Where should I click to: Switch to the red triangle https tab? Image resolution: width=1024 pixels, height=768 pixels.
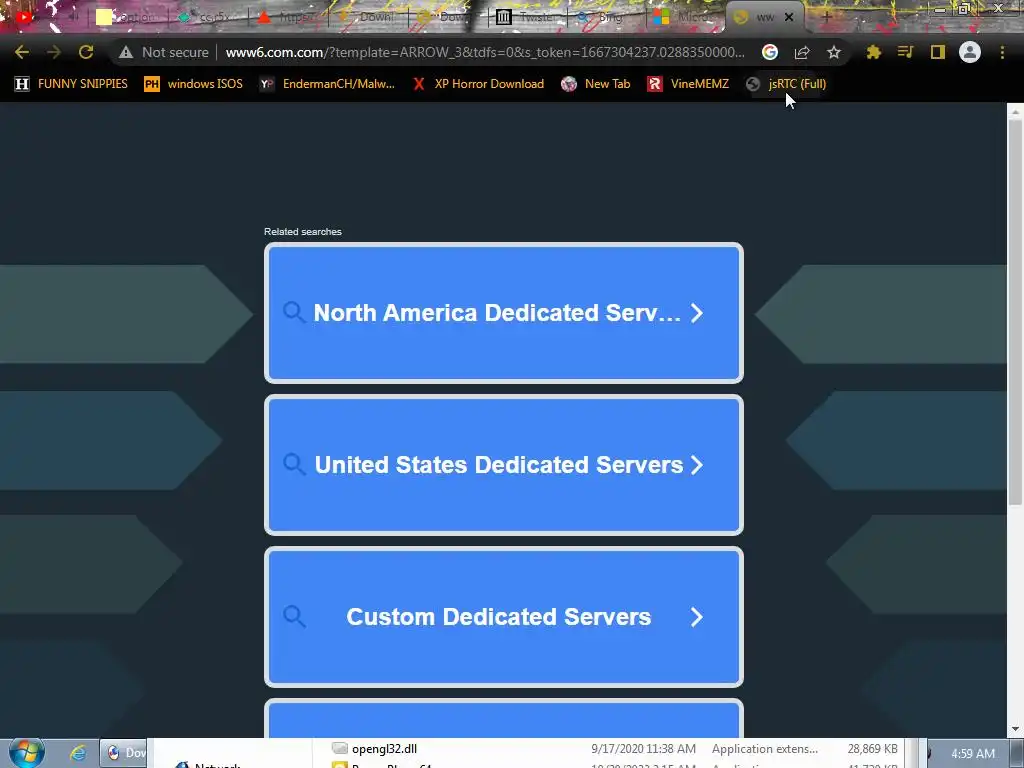[x=287, y=17]
